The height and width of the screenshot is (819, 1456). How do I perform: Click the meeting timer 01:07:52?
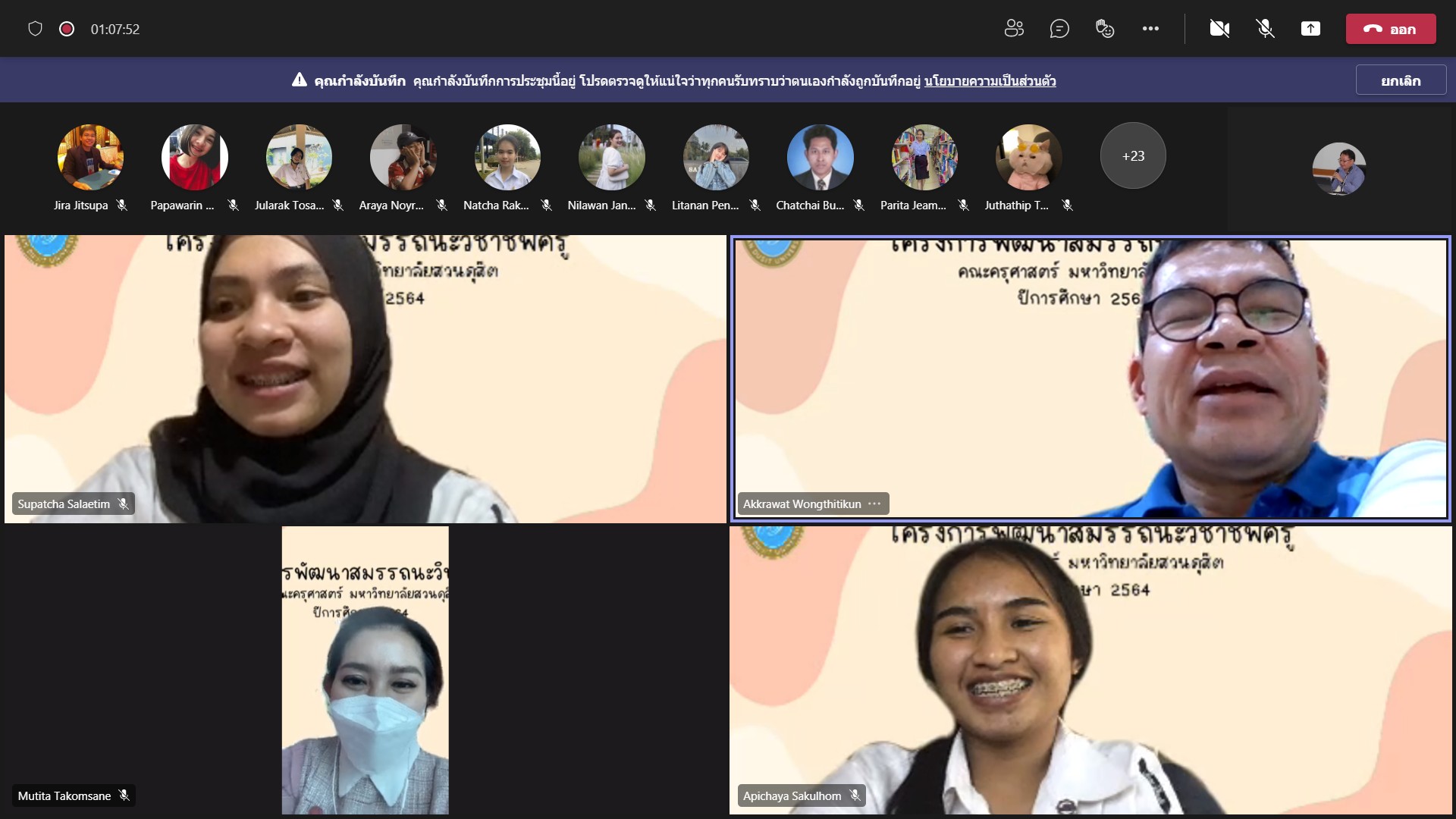pos(115,30)
